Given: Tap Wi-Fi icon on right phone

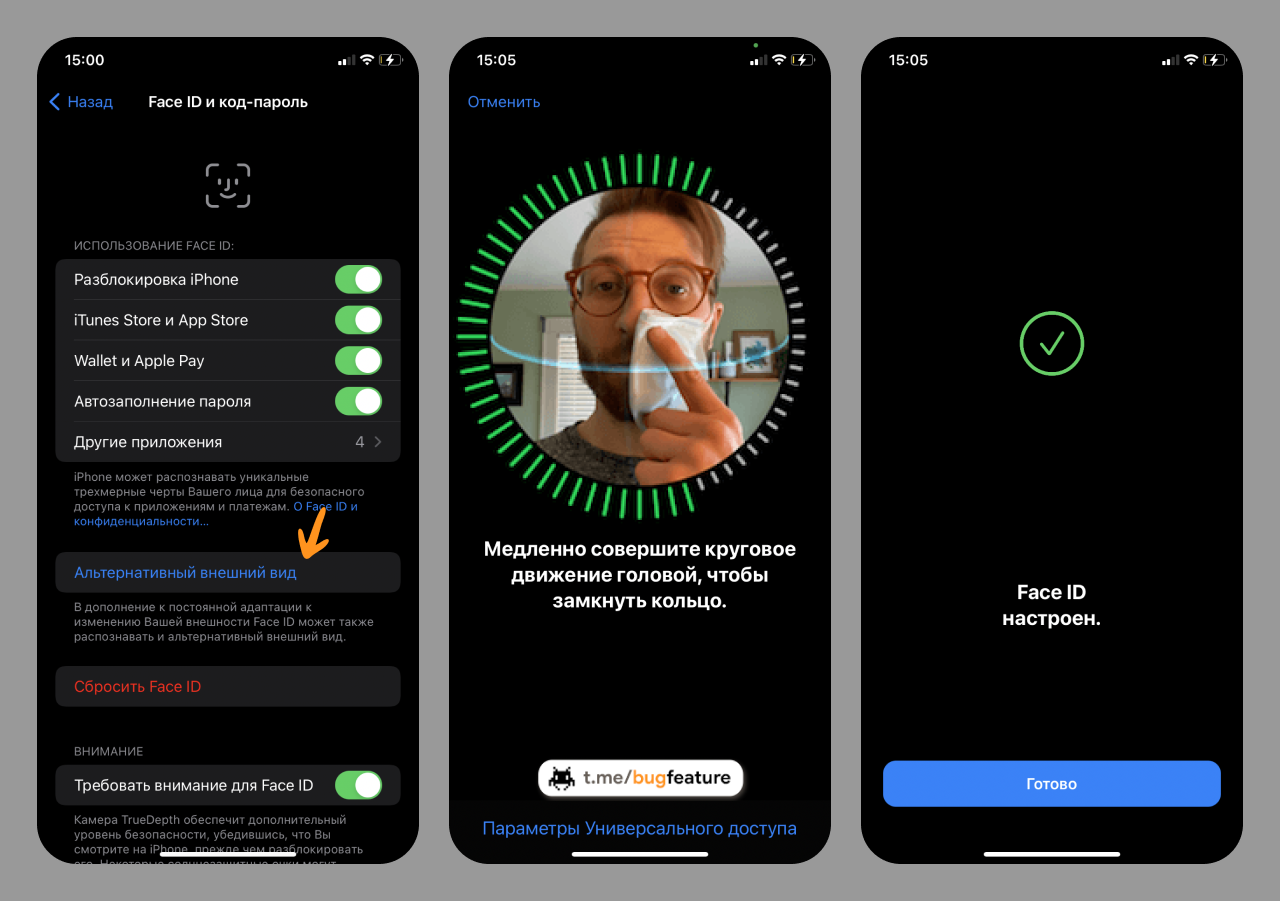Looking at the screenshot, I should point(1191,60).
